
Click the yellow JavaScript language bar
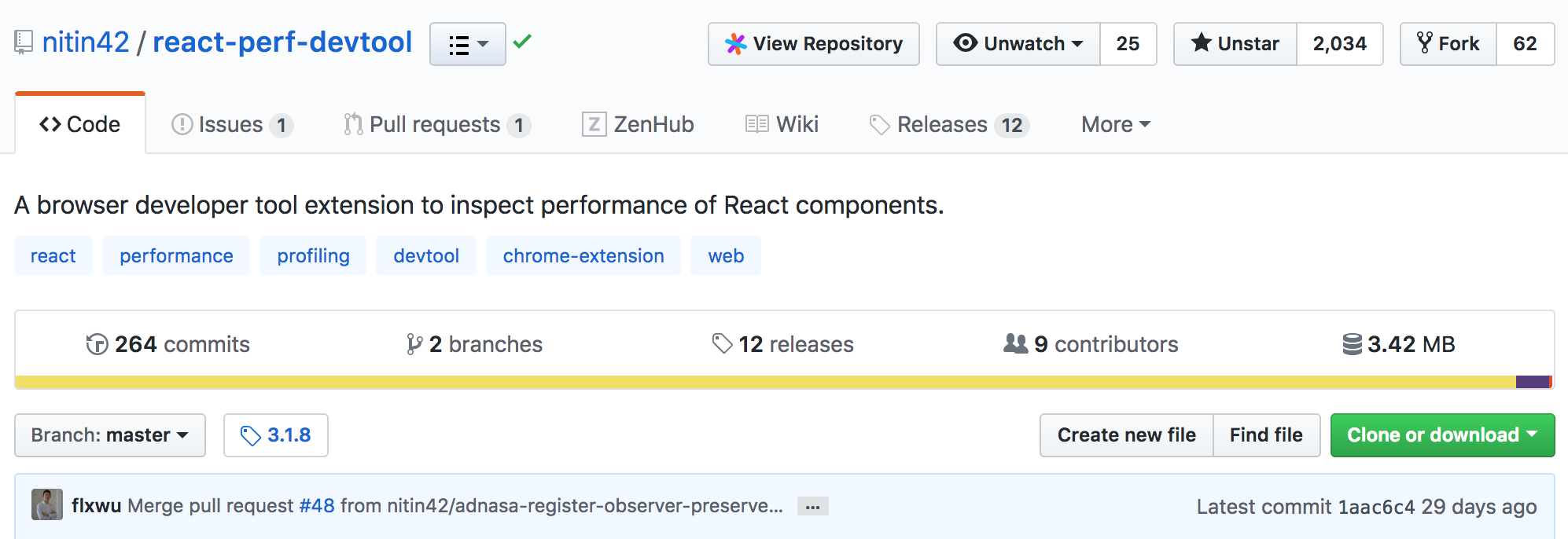point(765,382)
